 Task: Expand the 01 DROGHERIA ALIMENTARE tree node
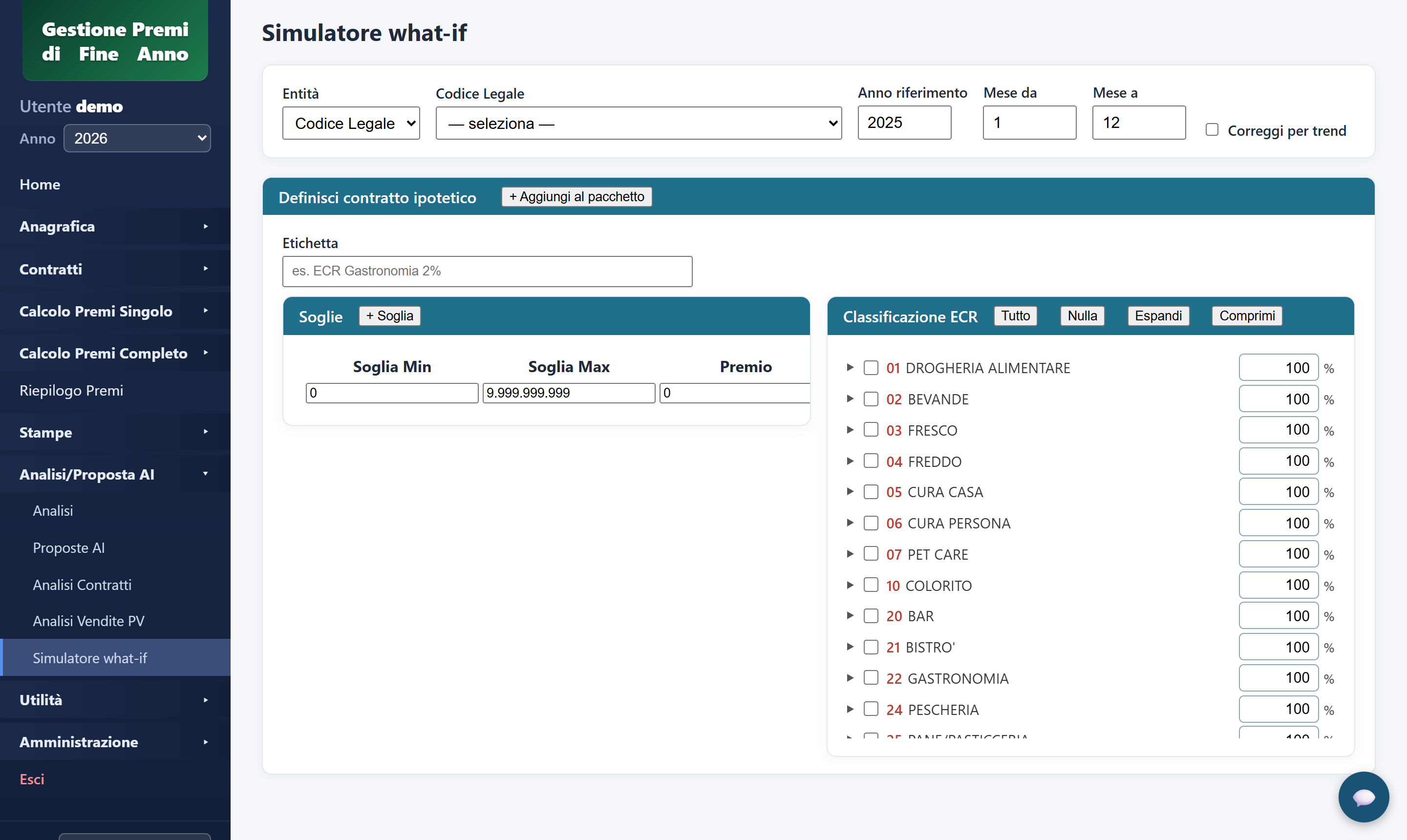tap(849, 367)
